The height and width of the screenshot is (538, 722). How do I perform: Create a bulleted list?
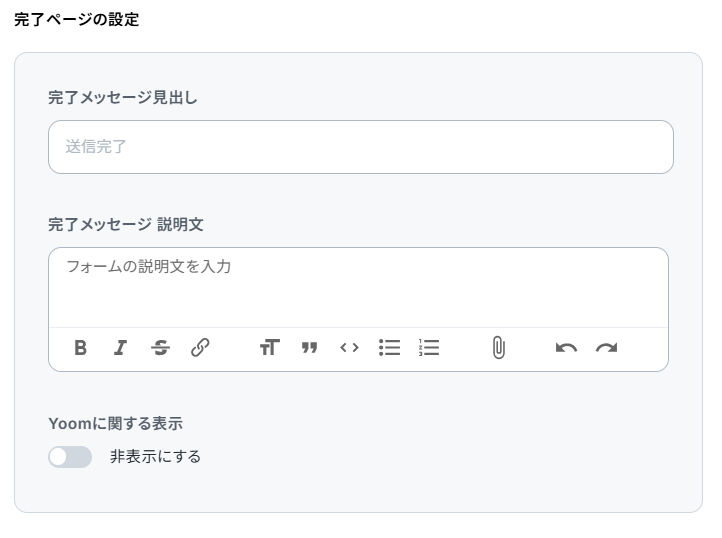pos(390,348)
